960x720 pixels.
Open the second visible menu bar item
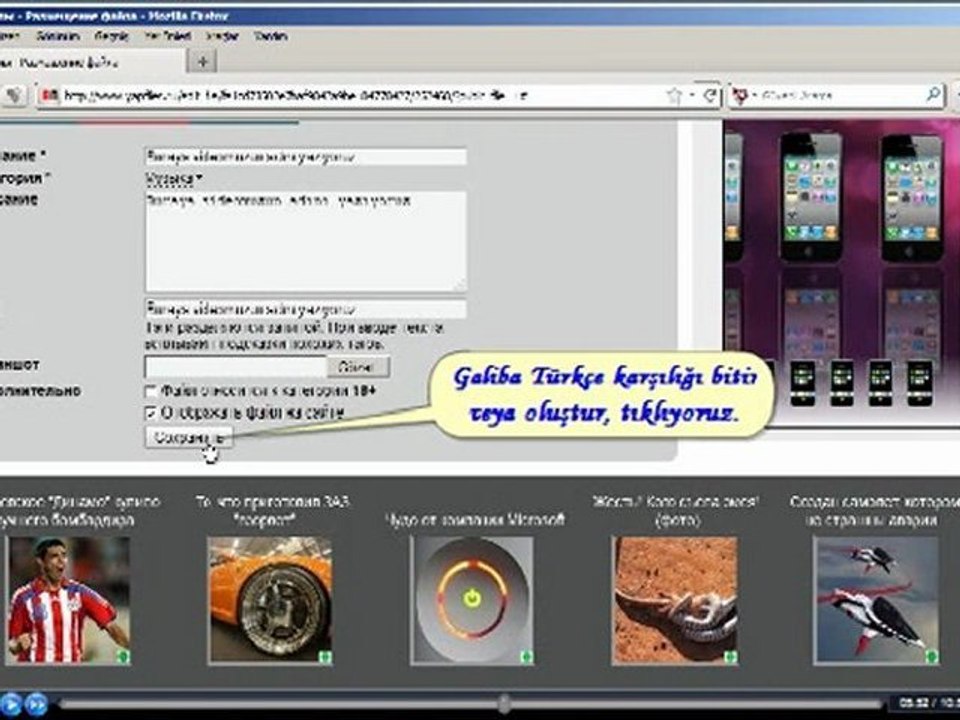click(58, 36)
